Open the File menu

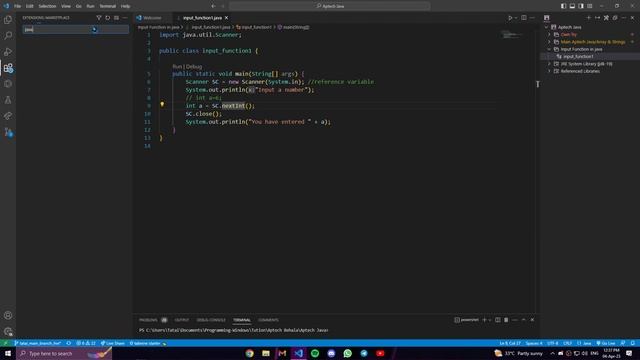pos(17,6)
